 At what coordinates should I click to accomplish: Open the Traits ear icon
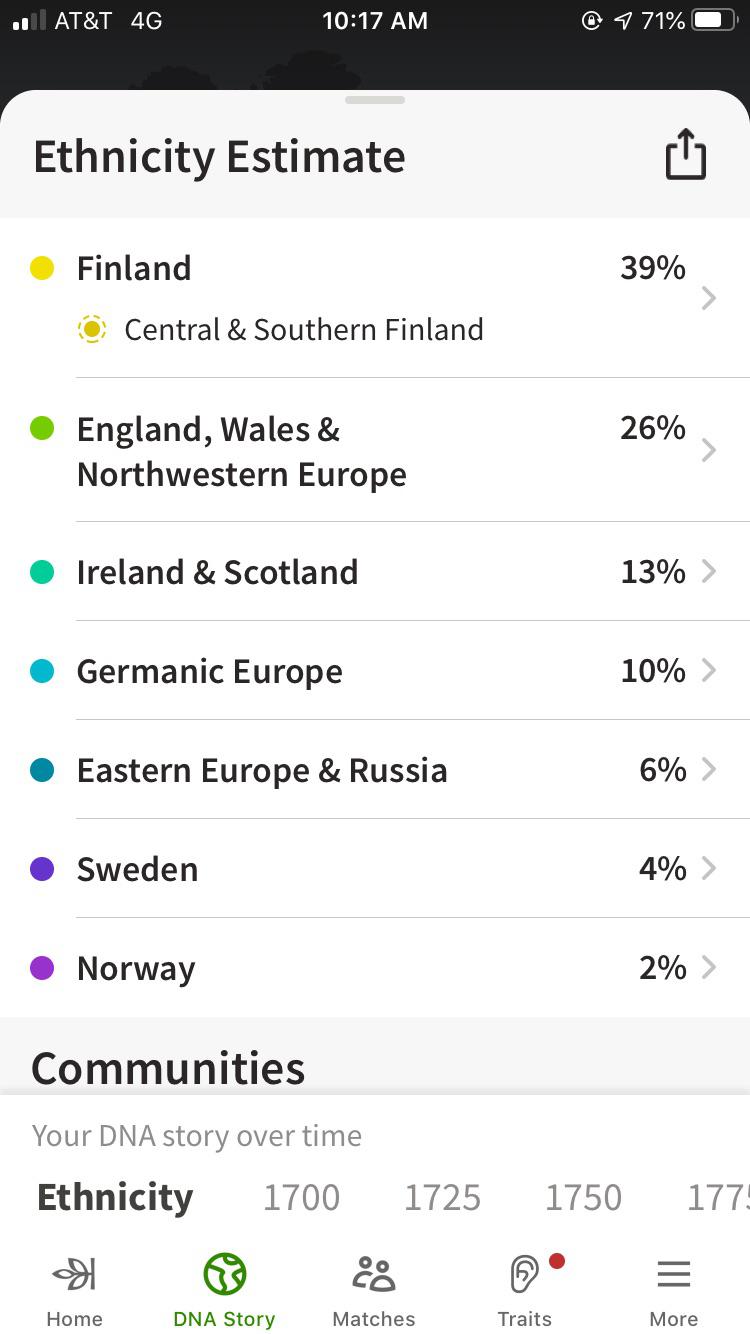(524, 1275)
